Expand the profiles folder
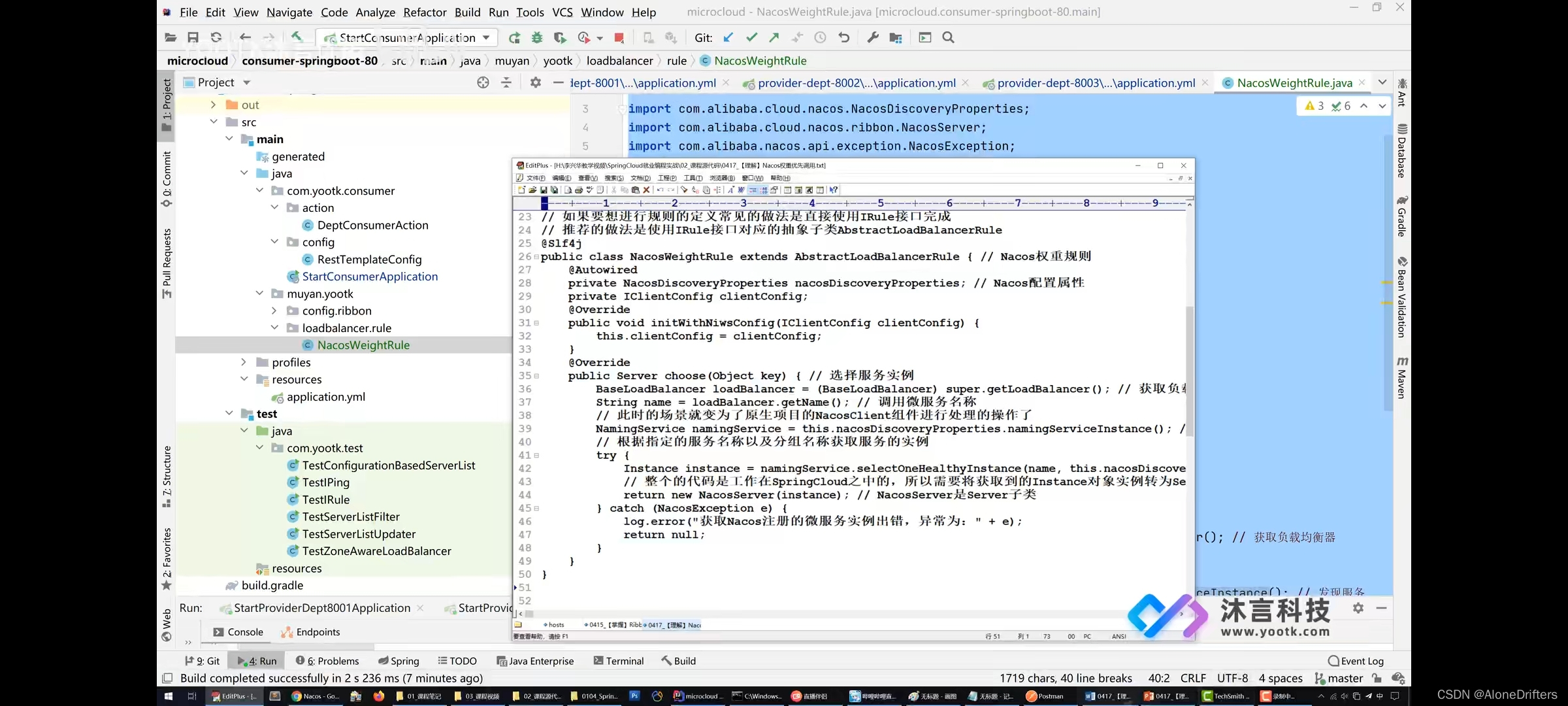 [x=244, y=362]
